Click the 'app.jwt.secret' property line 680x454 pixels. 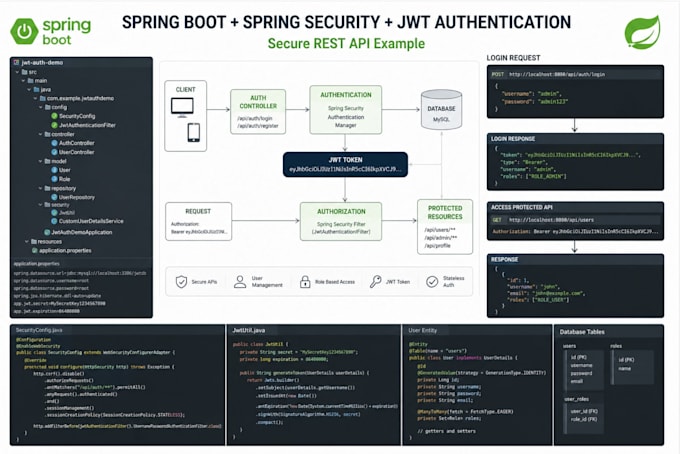tap(59, 304)
